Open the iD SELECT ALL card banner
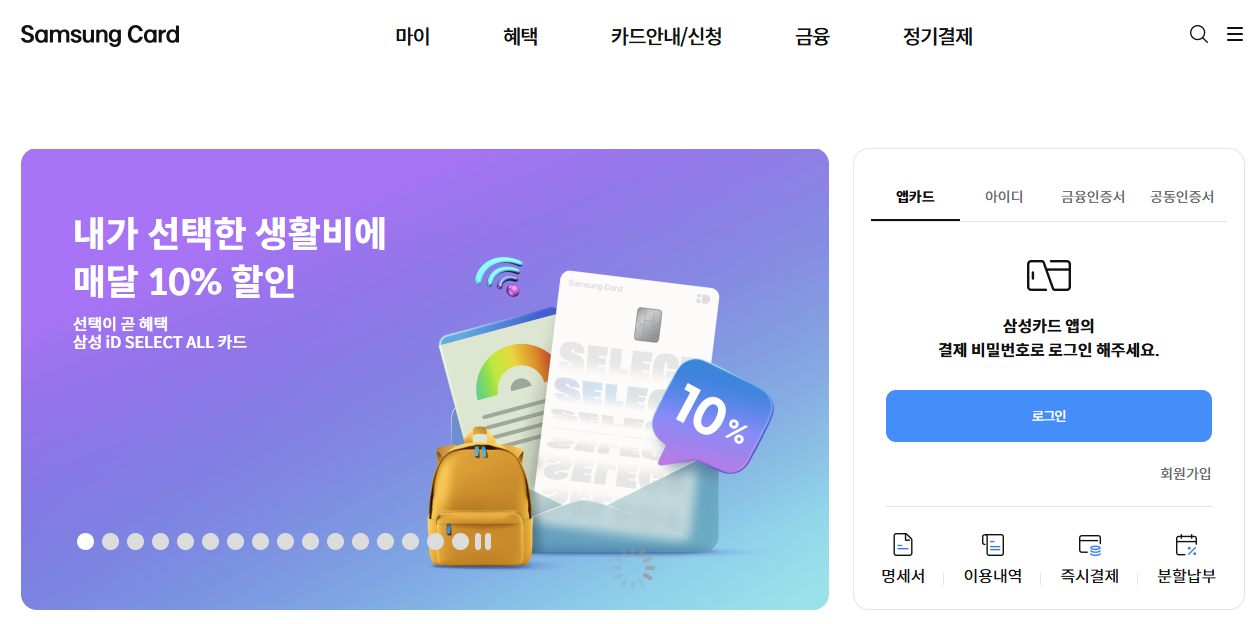Image resolution: width=1260 pixels, height=624 pixels. pyautogui.click(x=425, y=379)
